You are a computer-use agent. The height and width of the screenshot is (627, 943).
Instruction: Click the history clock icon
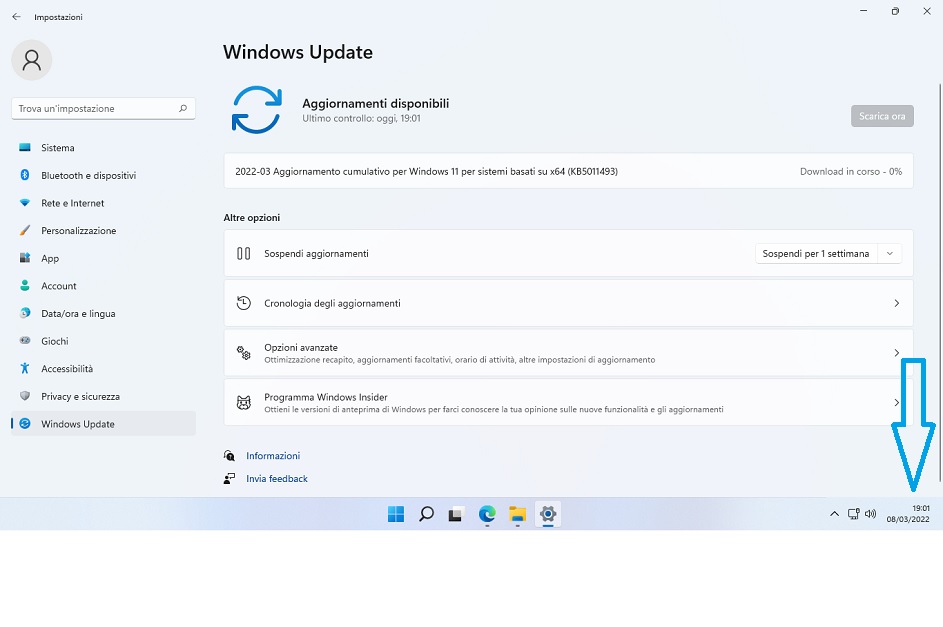(244, 303)
